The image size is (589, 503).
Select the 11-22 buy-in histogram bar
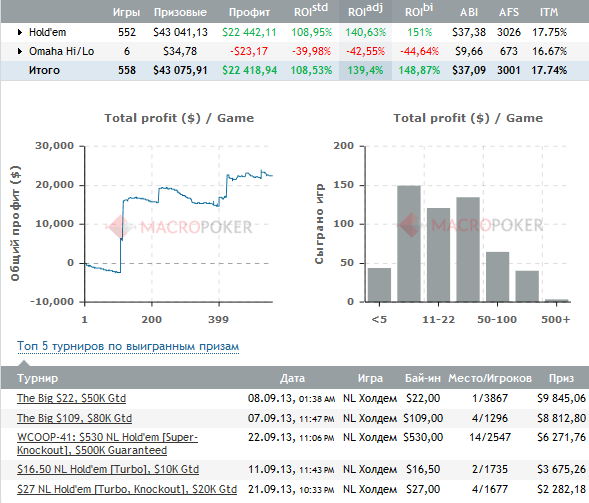tap(438, 255)
